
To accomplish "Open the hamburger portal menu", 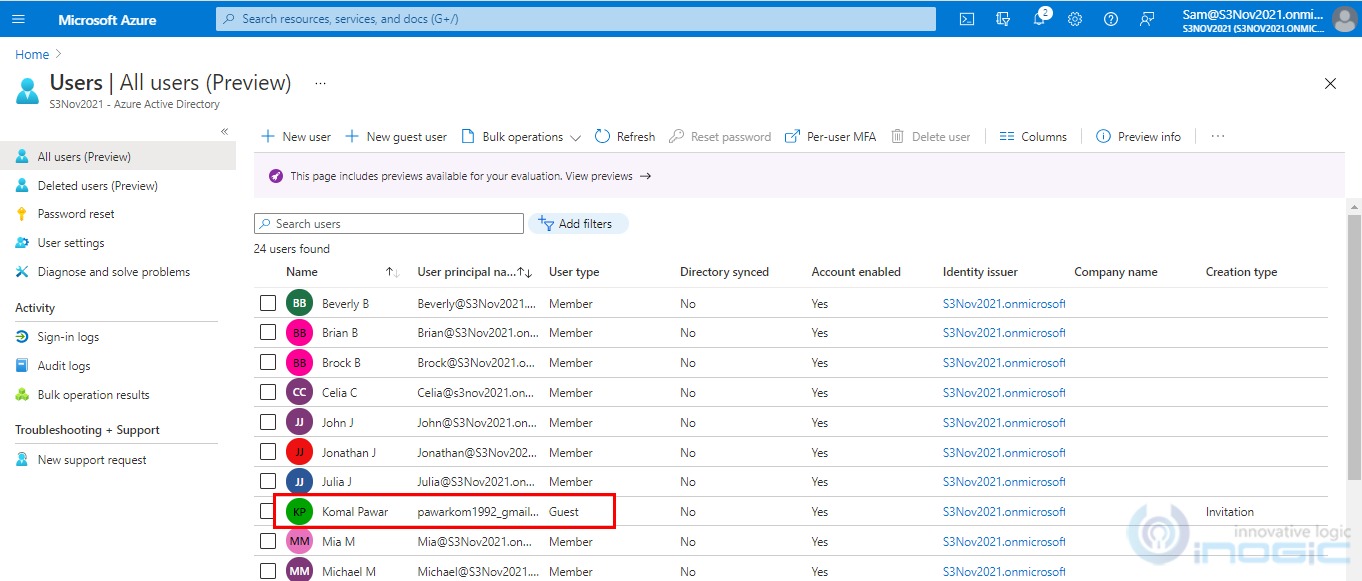I will [19, 19].
